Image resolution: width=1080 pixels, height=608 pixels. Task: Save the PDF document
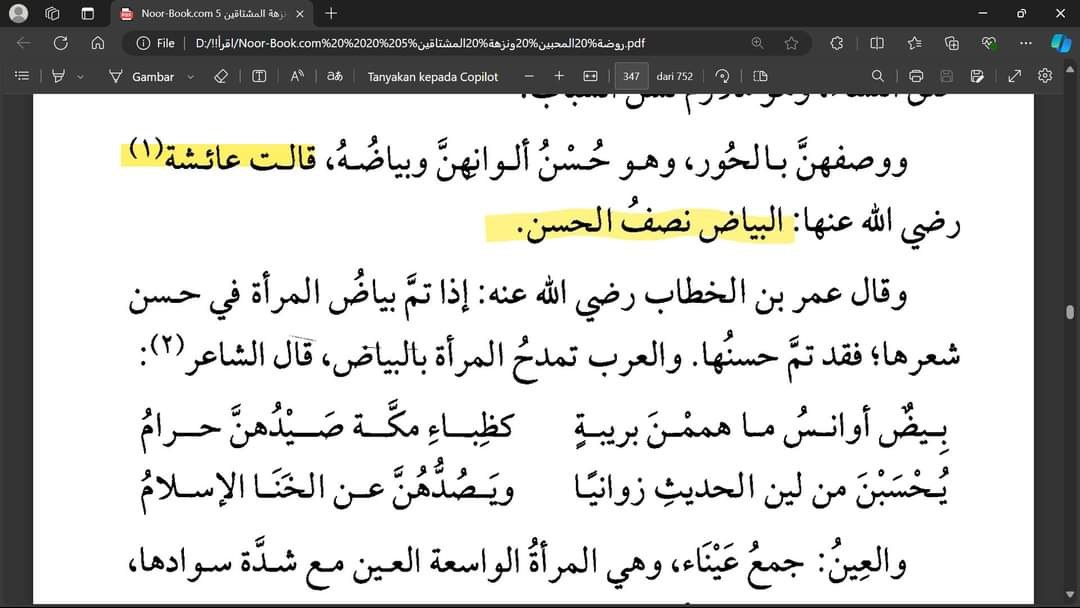[x=946, y=76]
